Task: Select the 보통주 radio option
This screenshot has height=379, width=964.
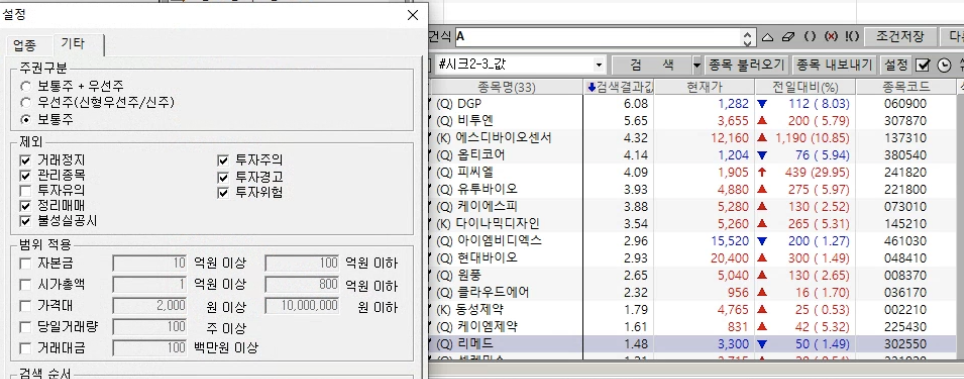Action: coord(25,119)
